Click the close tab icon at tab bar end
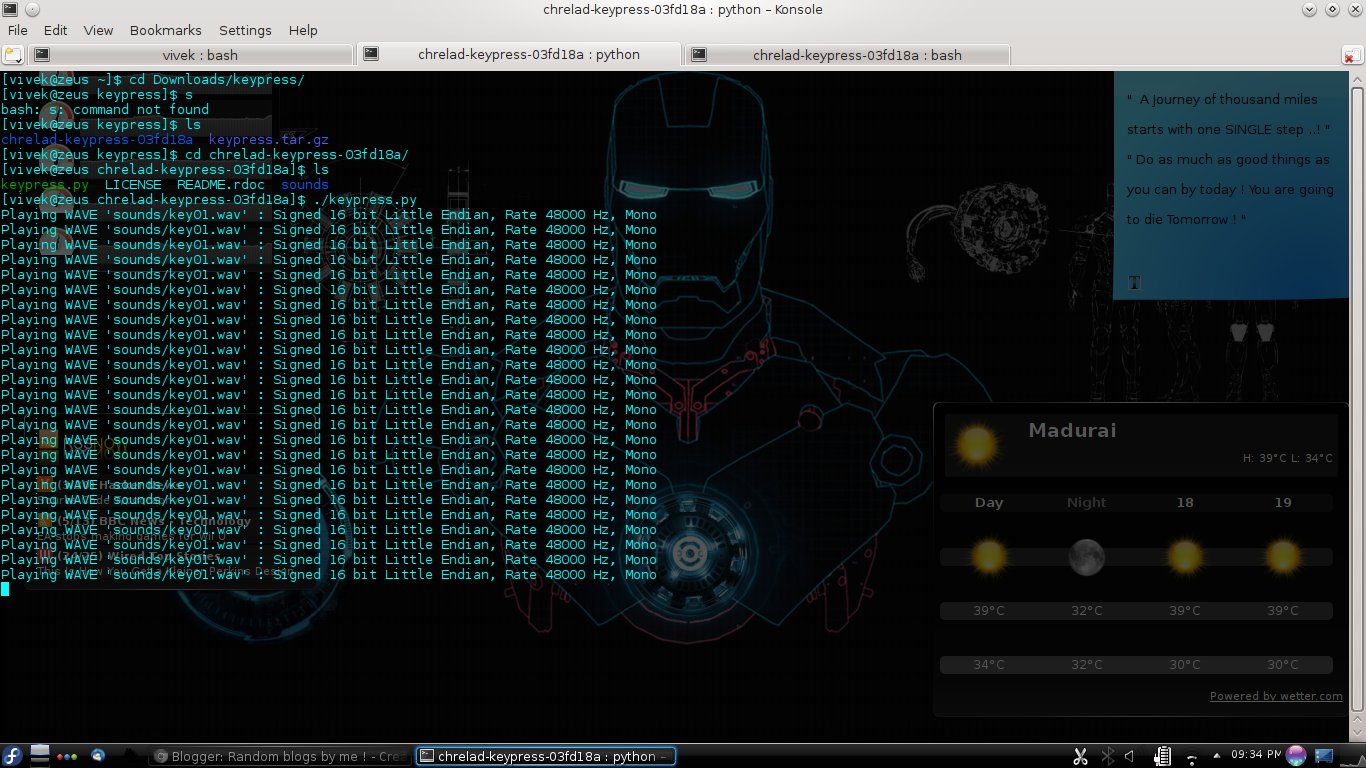Image resolution: width=1366 pixels, height=768 pixels. (x=1353, y=55)
